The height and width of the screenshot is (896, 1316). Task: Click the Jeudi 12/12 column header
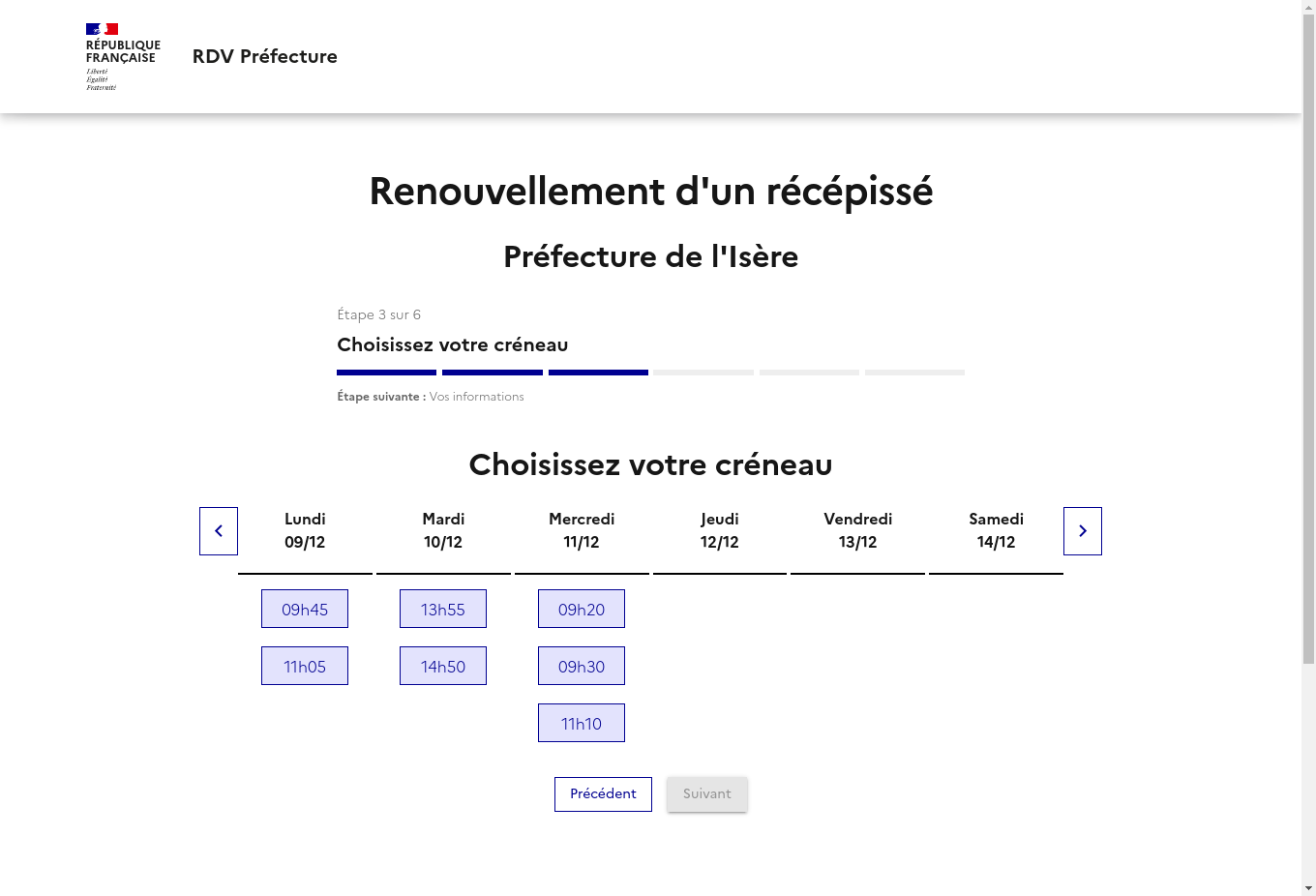720,530
